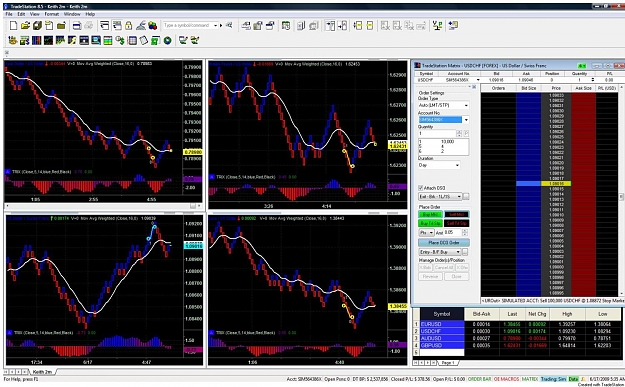Click the window with lightning bolt icon

pyautogui.click(x=72, y=40)
